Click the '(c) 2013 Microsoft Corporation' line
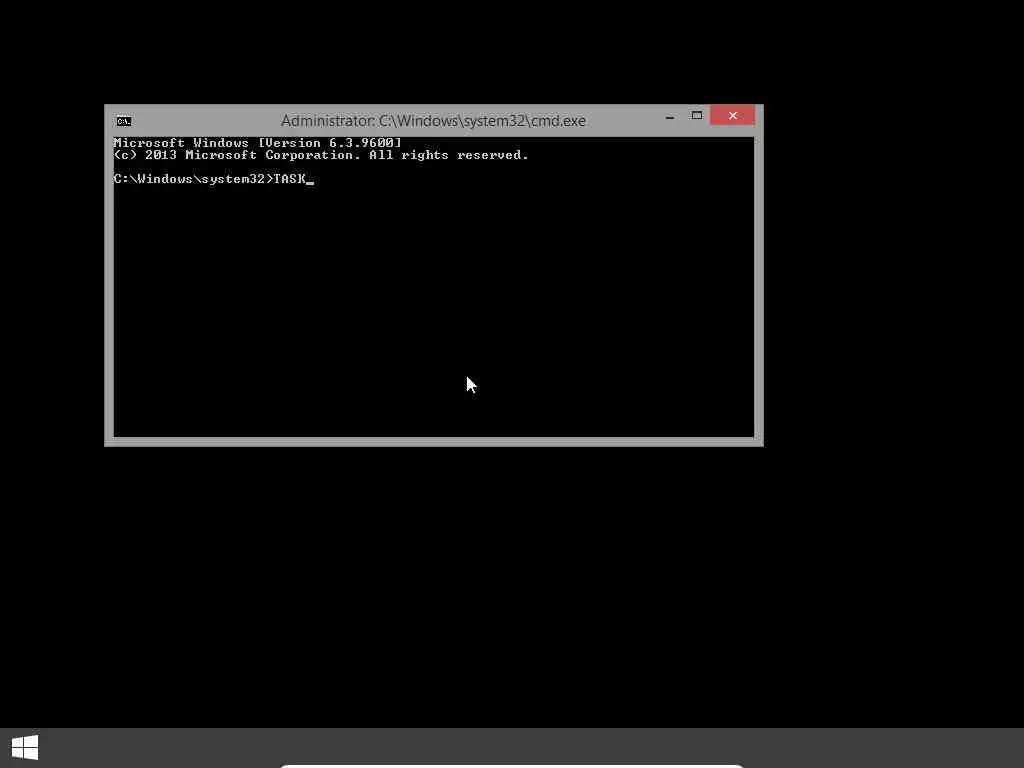Screen dimensions: 1024x768 321,155
